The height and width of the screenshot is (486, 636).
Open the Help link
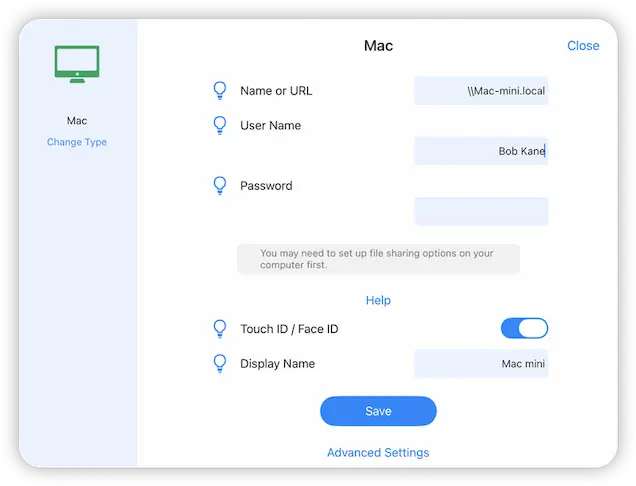[x=378, y=300]
